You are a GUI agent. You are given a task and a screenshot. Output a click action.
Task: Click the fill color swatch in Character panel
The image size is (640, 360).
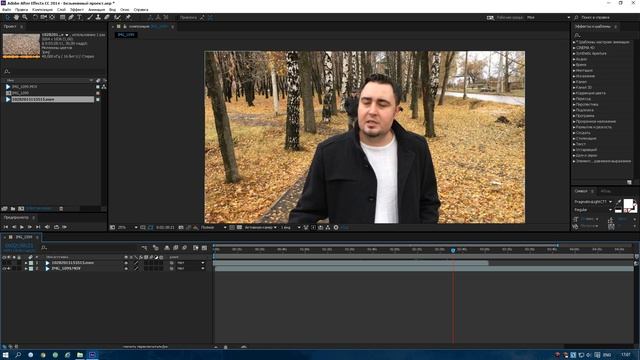pos(628,203)
